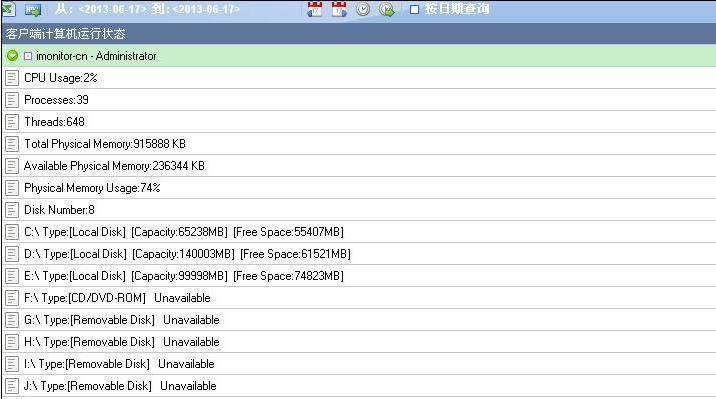Click the document icon beside C:\ drive row
Screen dimensions: 716x399
pos(12,232)
